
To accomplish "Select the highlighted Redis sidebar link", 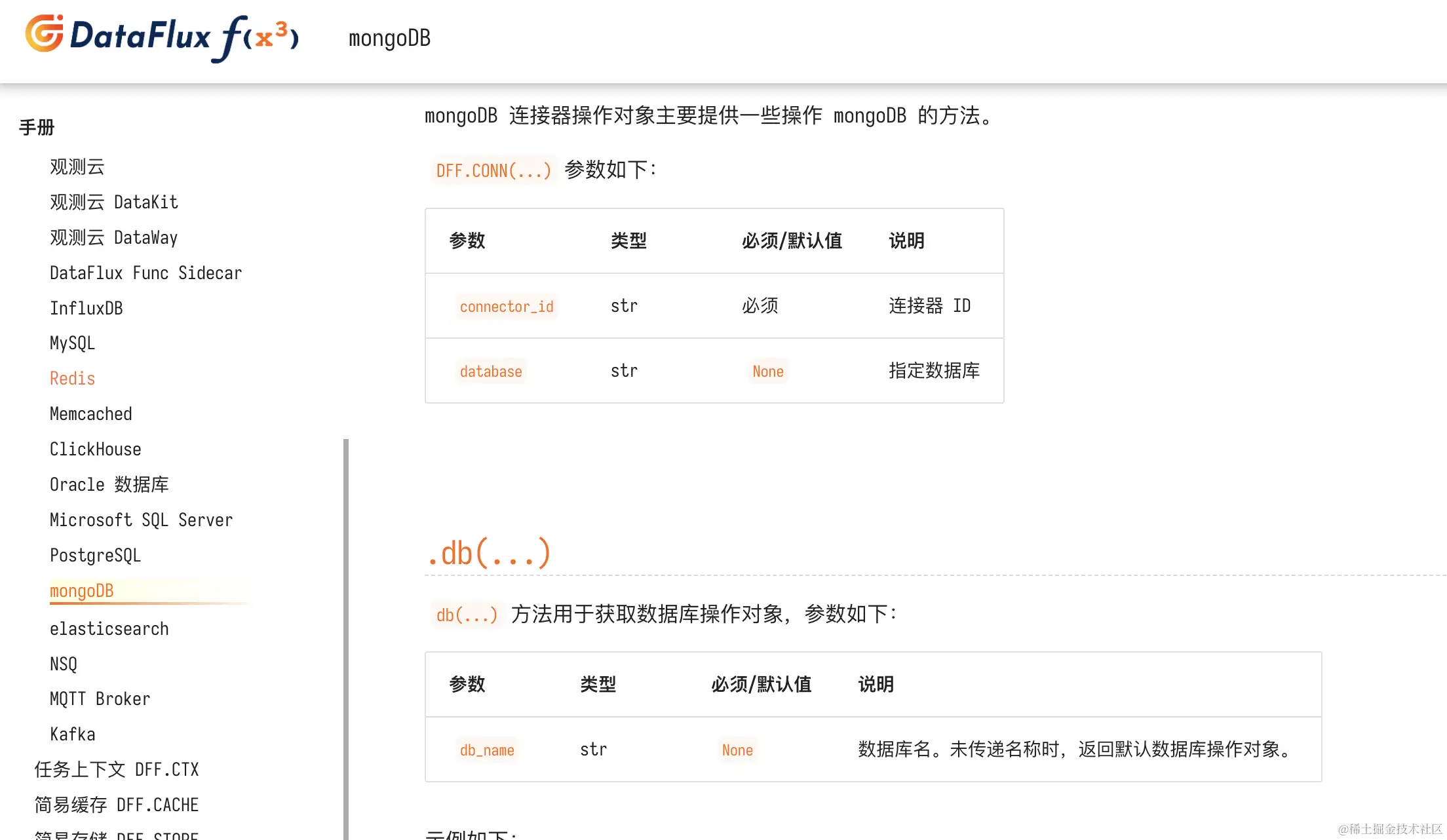I will pos(72,378).
